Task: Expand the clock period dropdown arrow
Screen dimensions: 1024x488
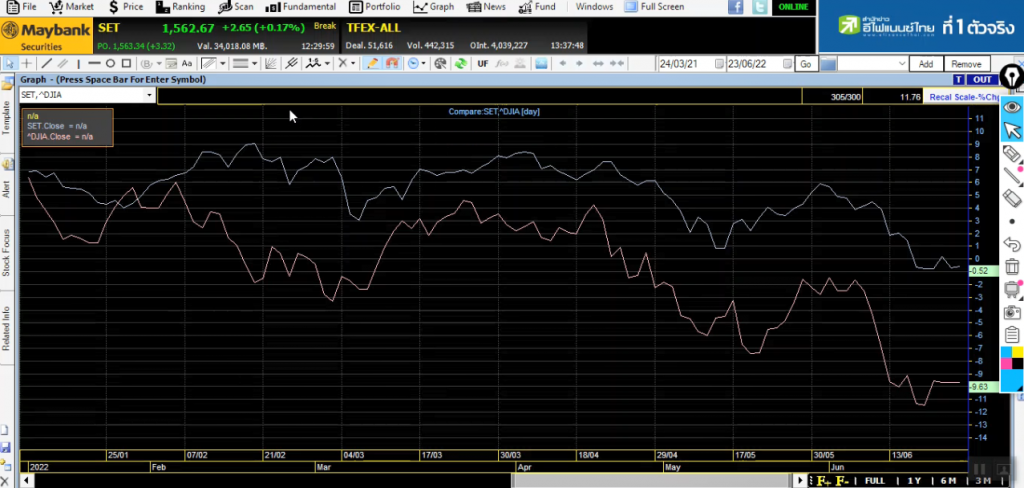Action: tap(423, 63)
